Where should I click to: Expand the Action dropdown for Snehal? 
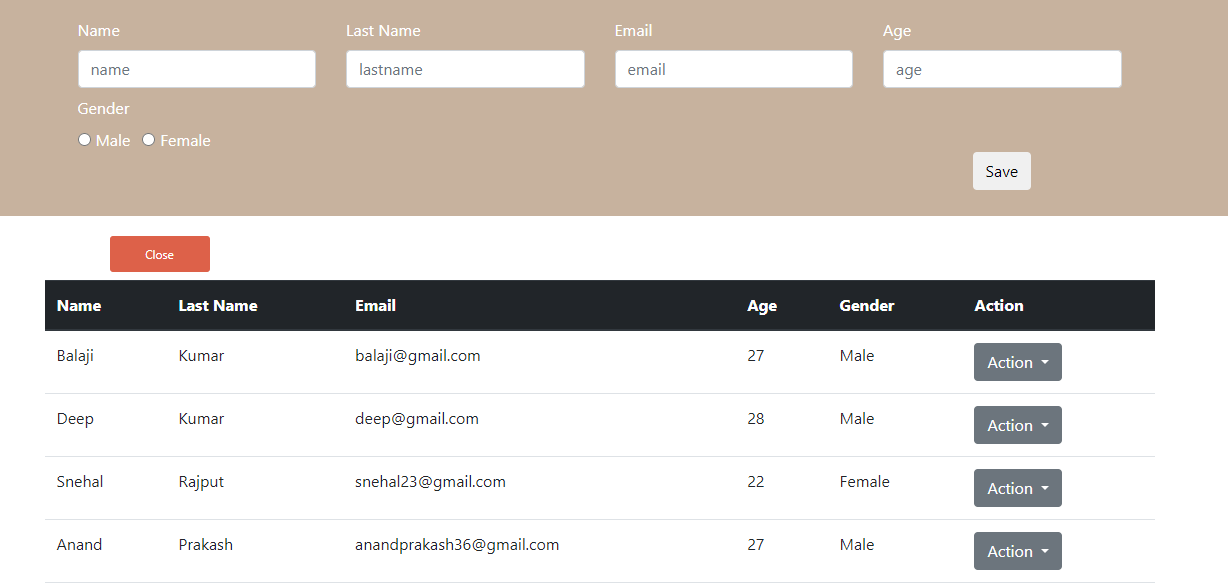(1018, 488)
